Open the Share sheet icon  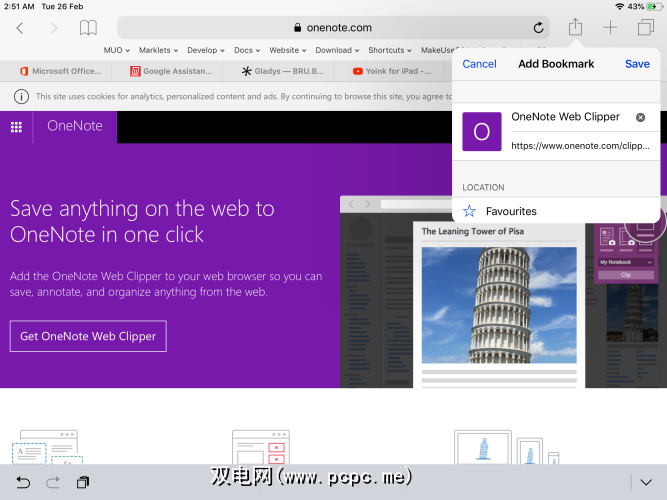[x=575, y=27]
